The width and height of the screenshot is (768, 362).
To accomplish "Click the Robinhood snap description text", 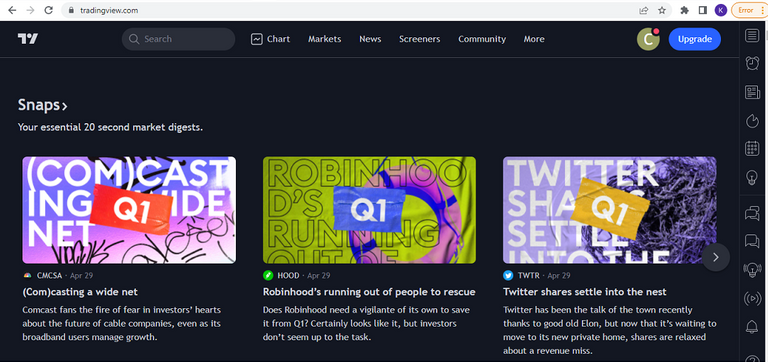I will coord(365,324).
